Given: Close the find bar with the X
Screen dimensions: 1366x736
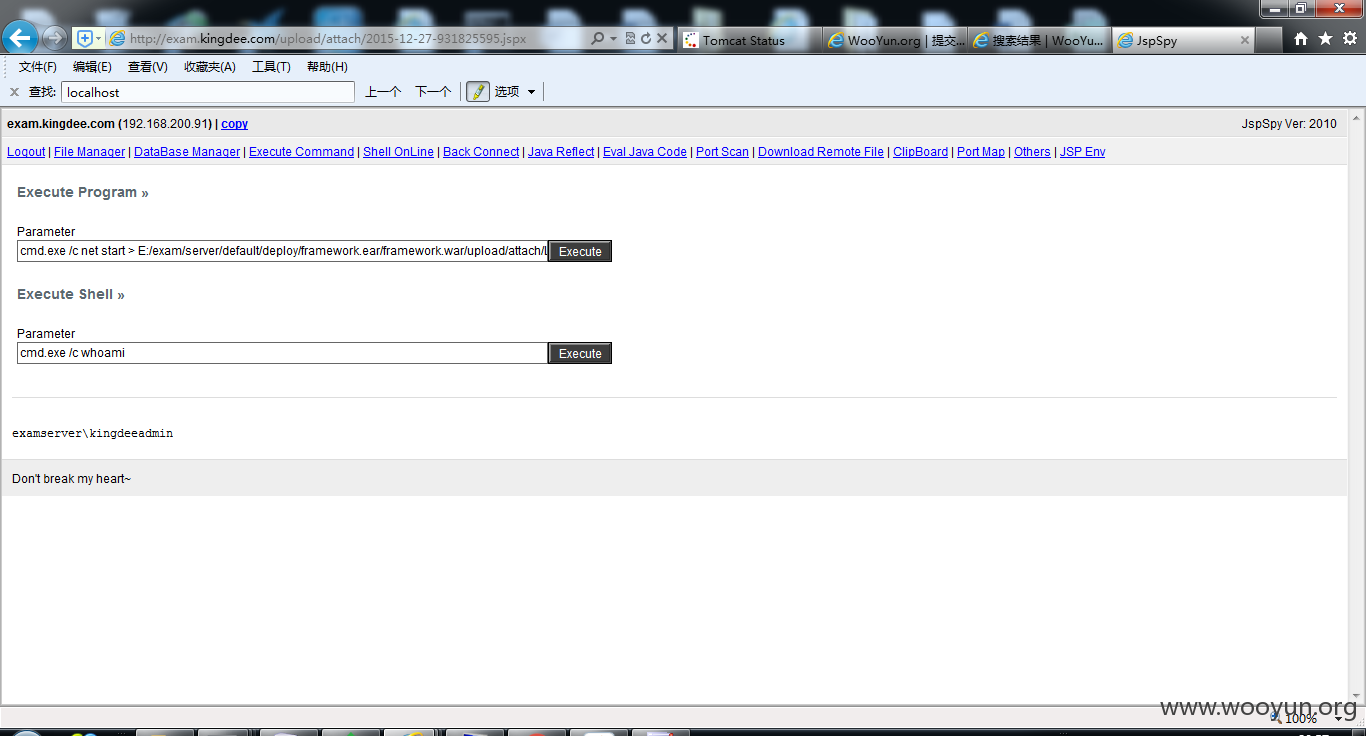Looking at the screenshot, I should [14, 92].
